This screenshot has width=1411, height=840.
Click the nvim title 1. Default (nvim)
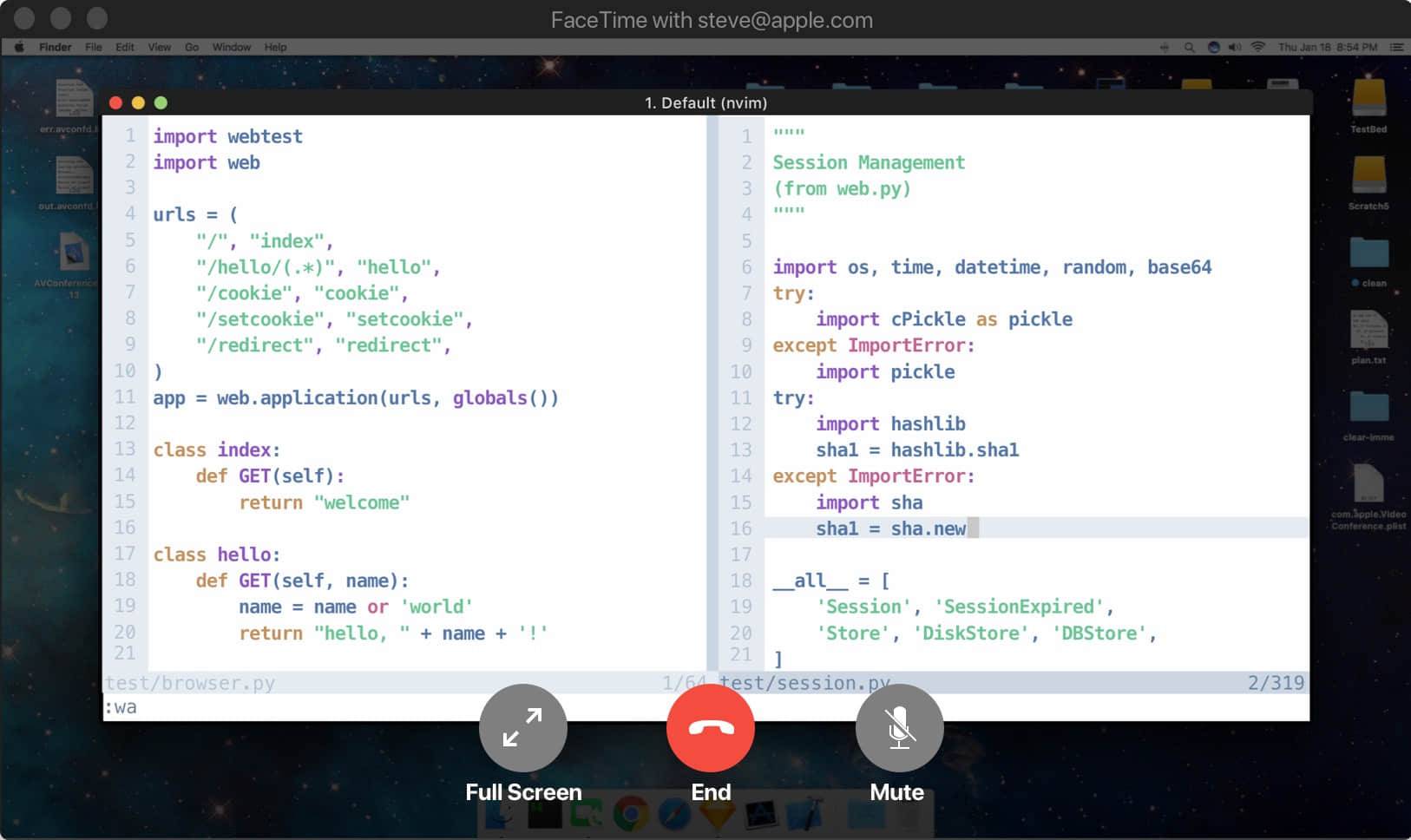(705, 102)
